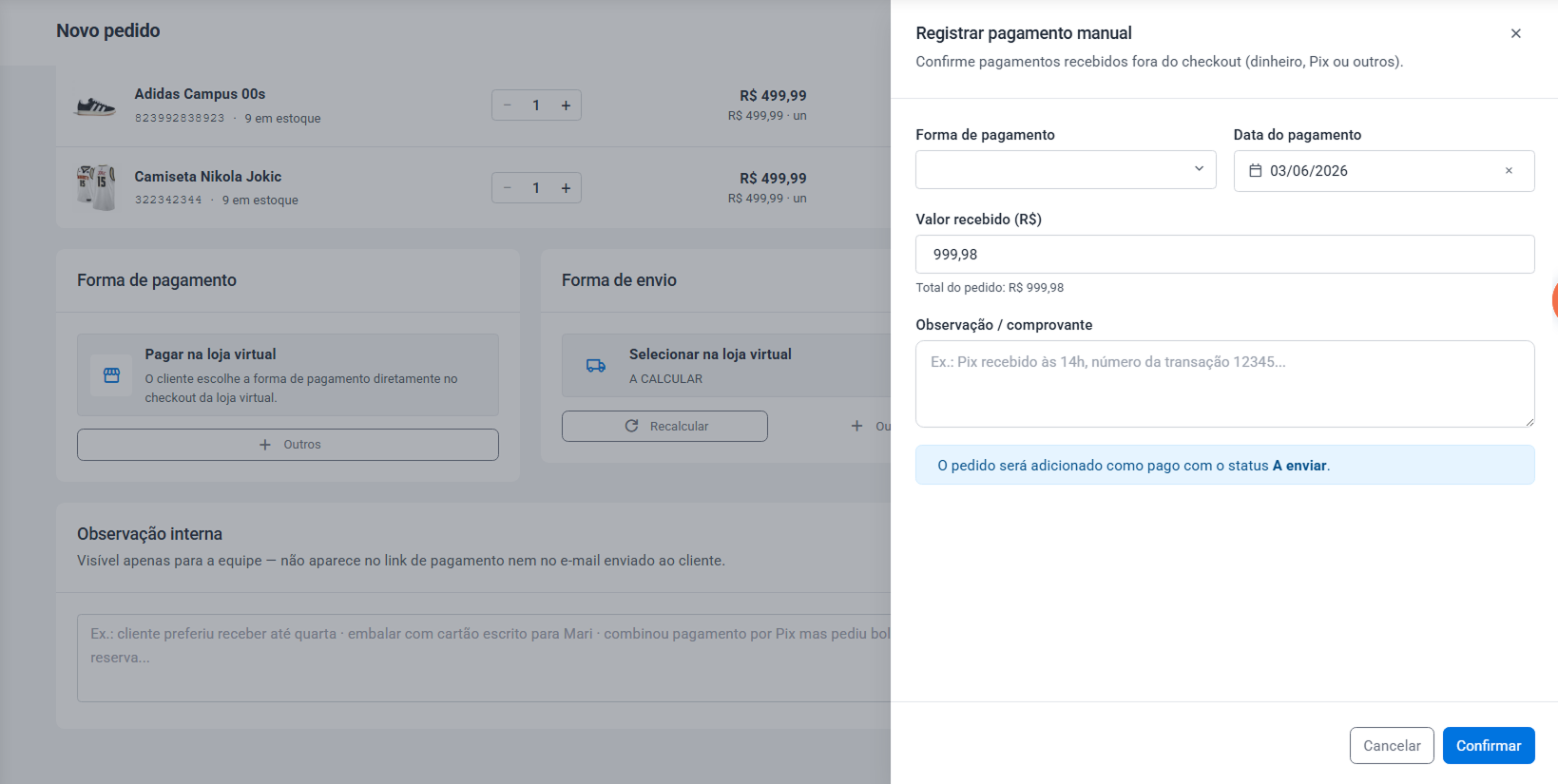
Task: Confirm the manual payment
Action: tap(1489, 746)
